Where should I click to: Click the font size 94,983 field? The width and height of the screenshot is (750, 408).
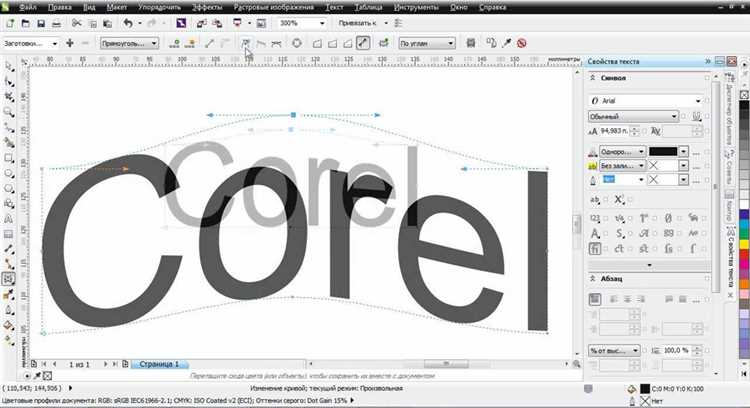(x=615, y=131)
